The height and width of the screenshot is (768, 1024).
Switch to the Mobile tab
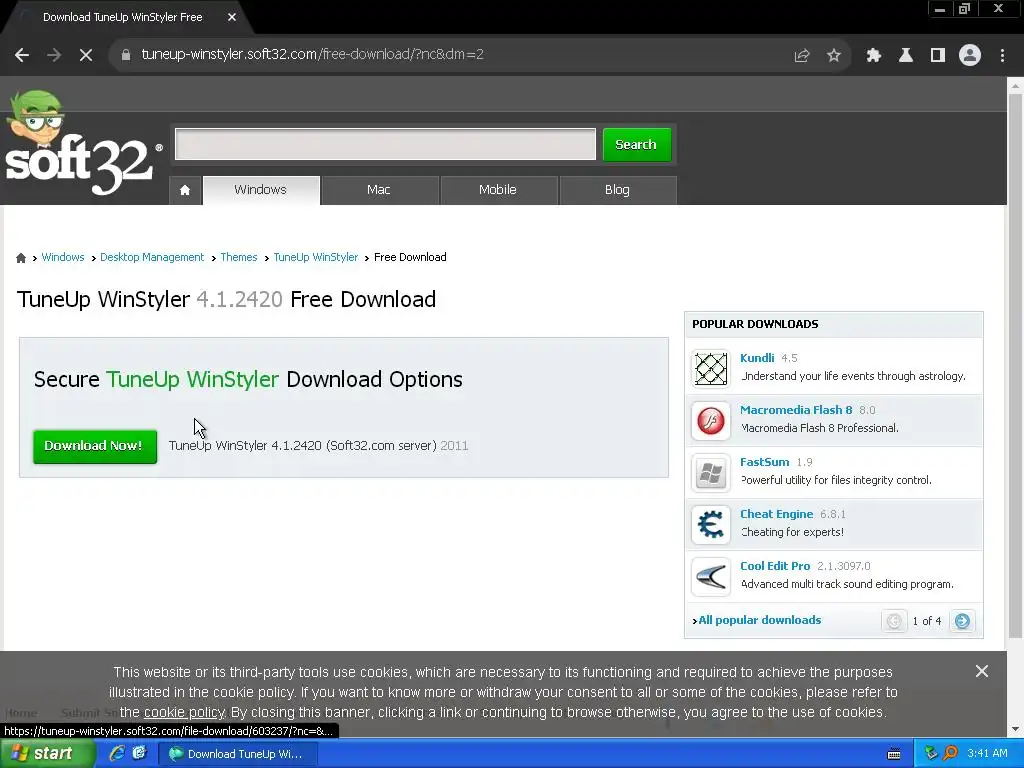point(498,190)
